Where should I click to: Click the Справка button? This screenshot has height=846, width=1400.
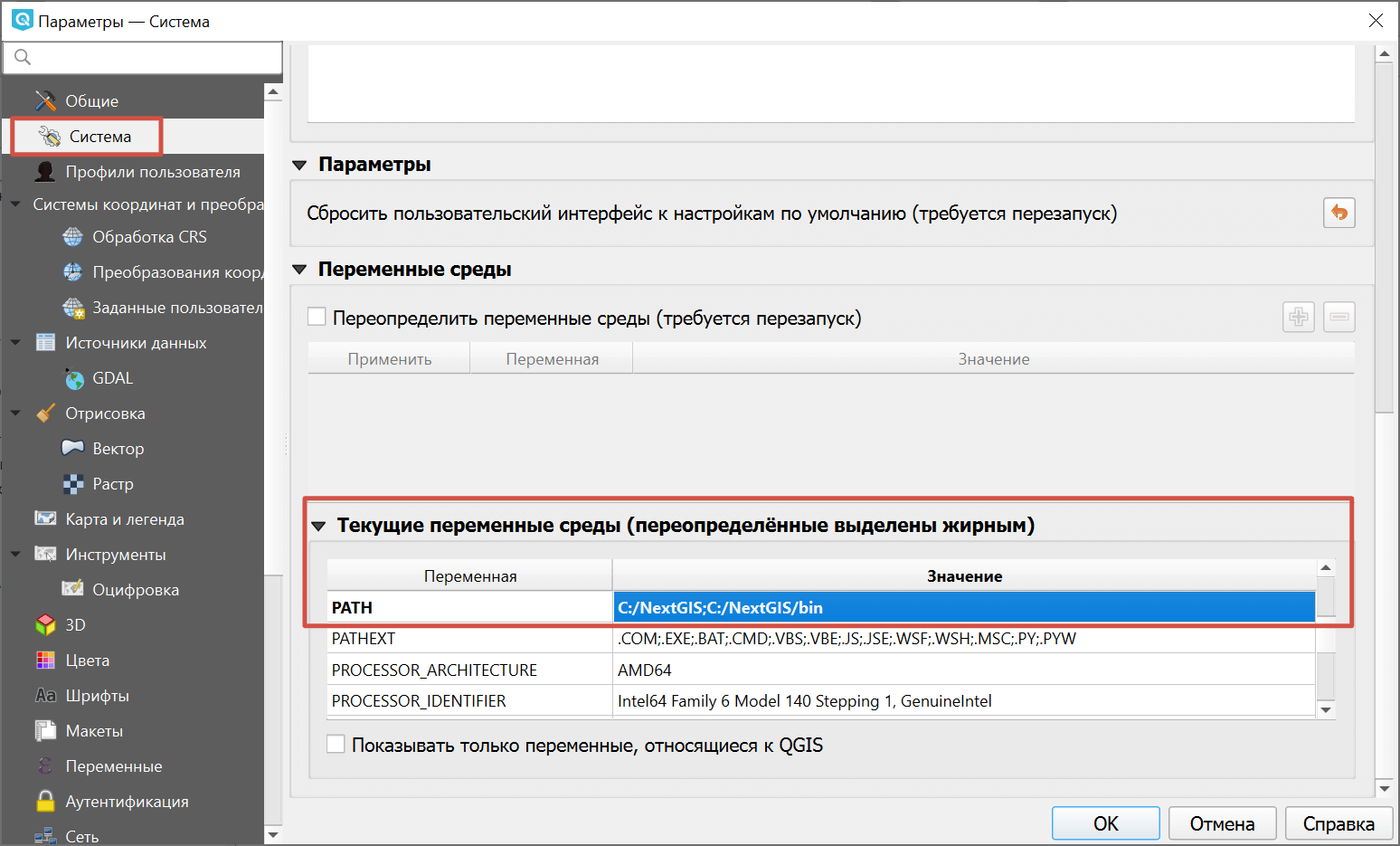[1339, 823]
